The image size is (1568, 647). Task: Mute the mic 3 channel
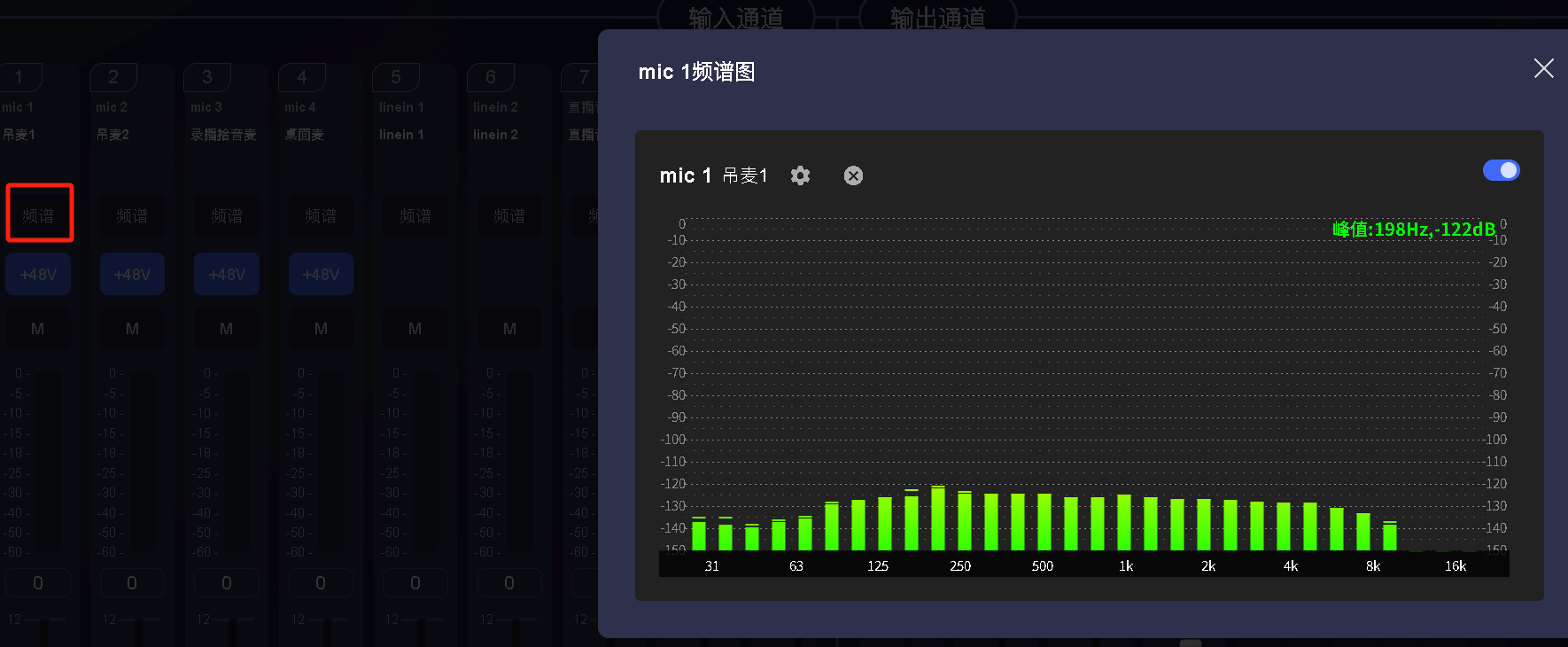227,329
